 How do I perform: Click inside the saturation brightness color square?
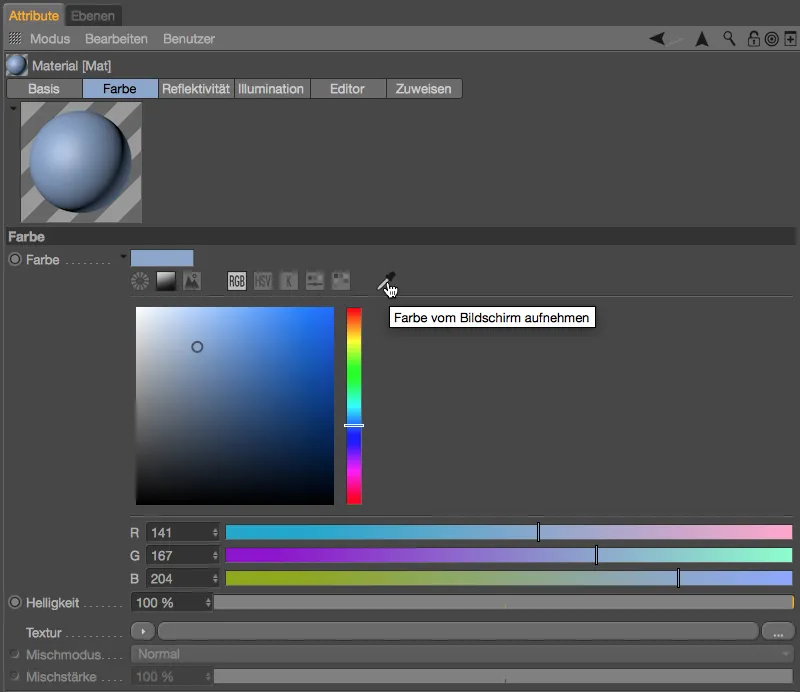pos(235,406)
